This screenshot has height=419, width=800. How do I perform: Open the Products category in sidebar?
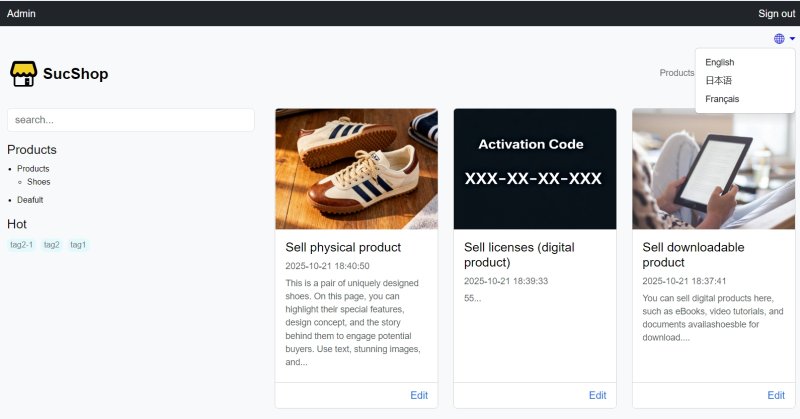tap(33, 169)
